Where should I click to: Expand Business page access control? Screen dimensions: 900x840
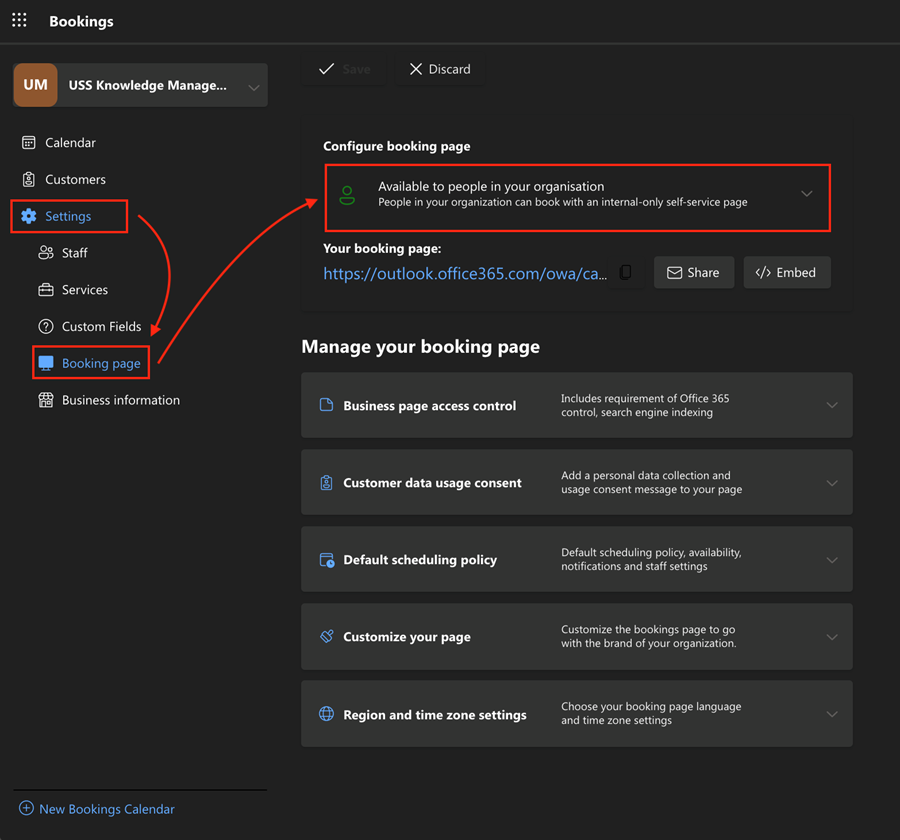pos(577,405)
